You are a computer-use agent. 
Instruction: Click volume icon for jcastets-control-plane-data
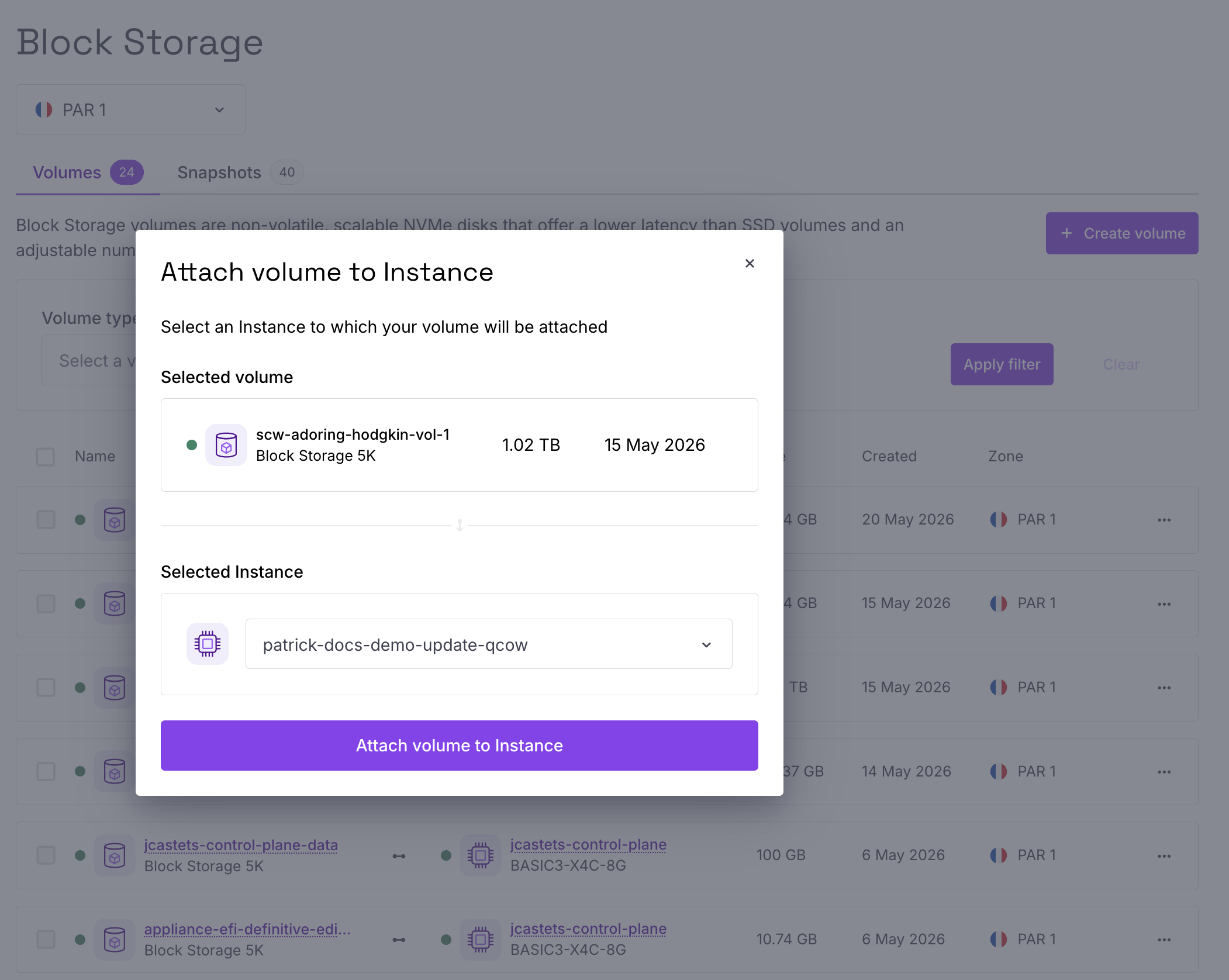tap(115, 855)
